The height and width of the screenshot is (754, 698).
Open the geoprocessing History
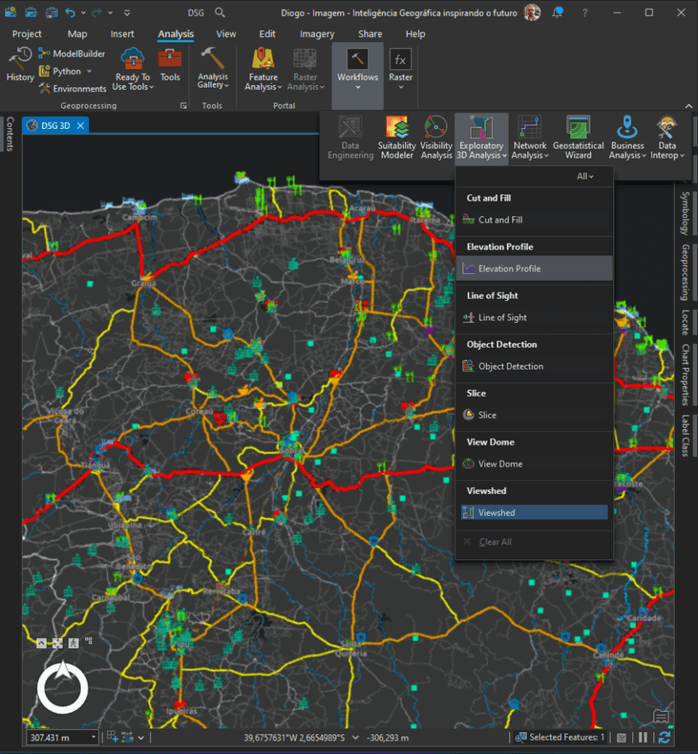click(x=20, y=63)
